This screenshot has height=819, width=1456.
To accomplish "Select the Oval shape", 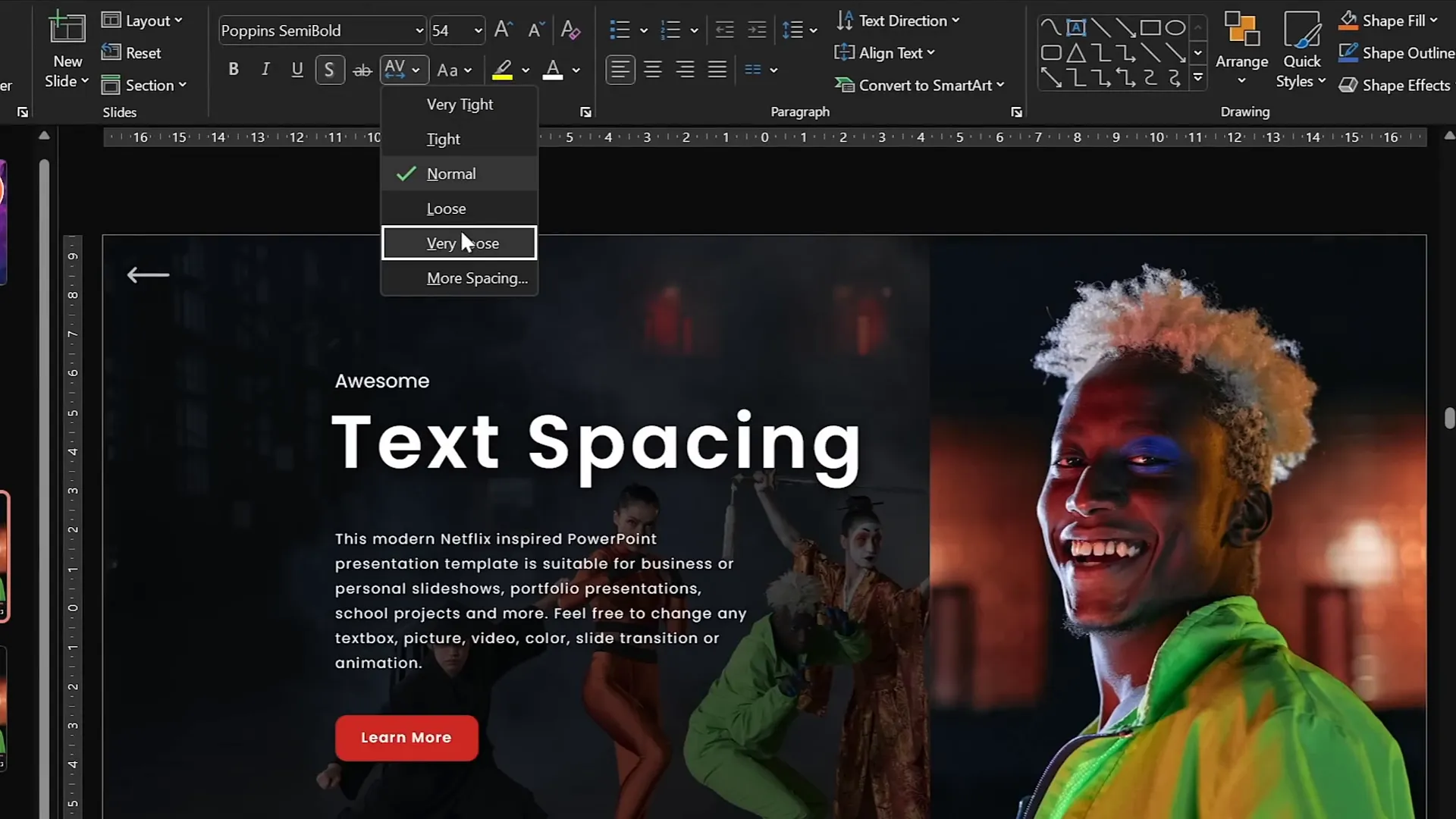I will pyautogui.click(x=1175, y=28).
